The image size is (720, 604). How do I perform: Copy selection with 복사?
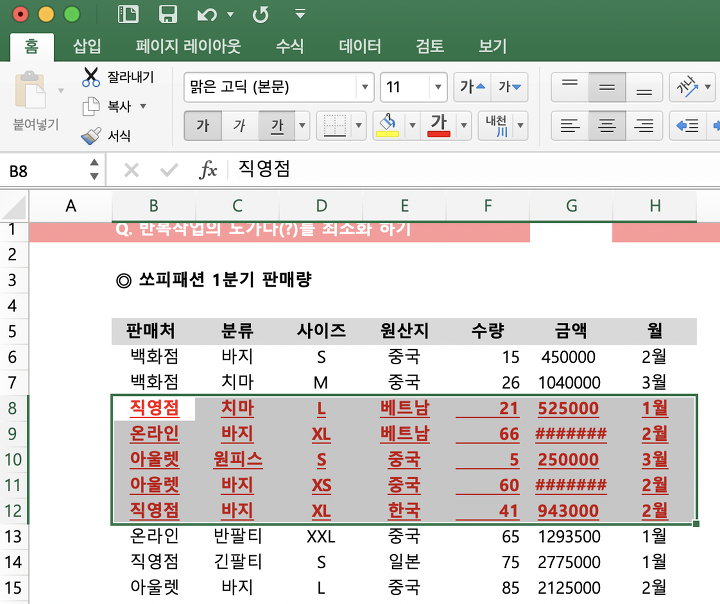[107, 107]
